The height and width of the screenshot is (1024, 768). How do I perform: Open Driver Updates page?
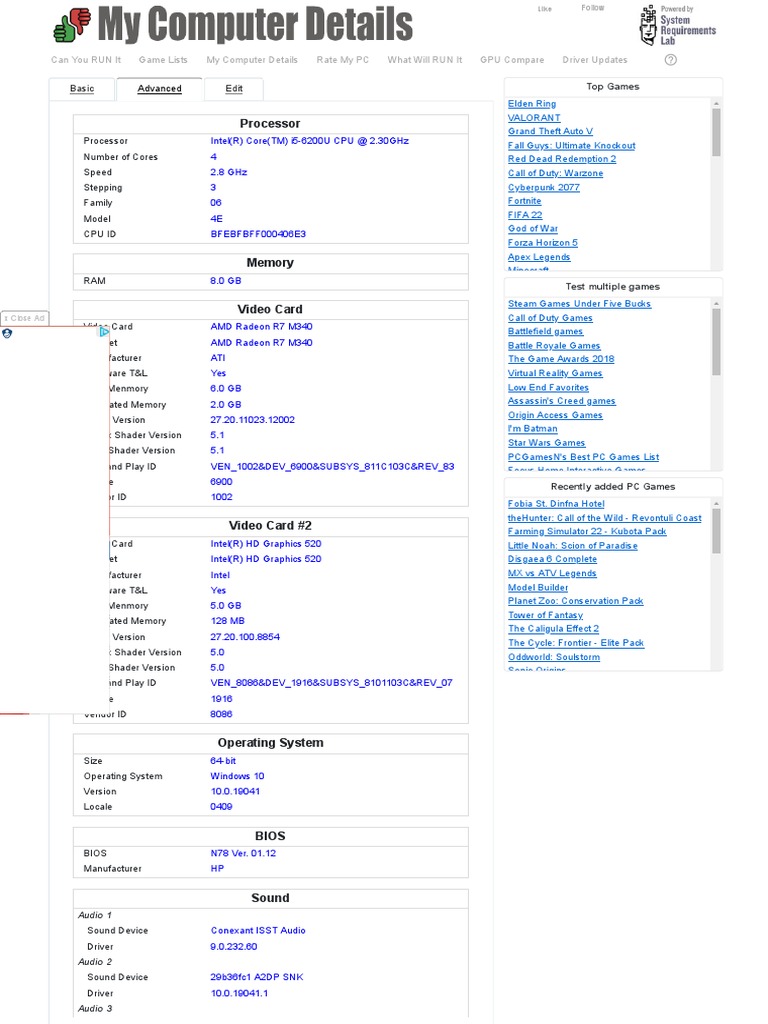pyautogui.click(x=595, y=60)
